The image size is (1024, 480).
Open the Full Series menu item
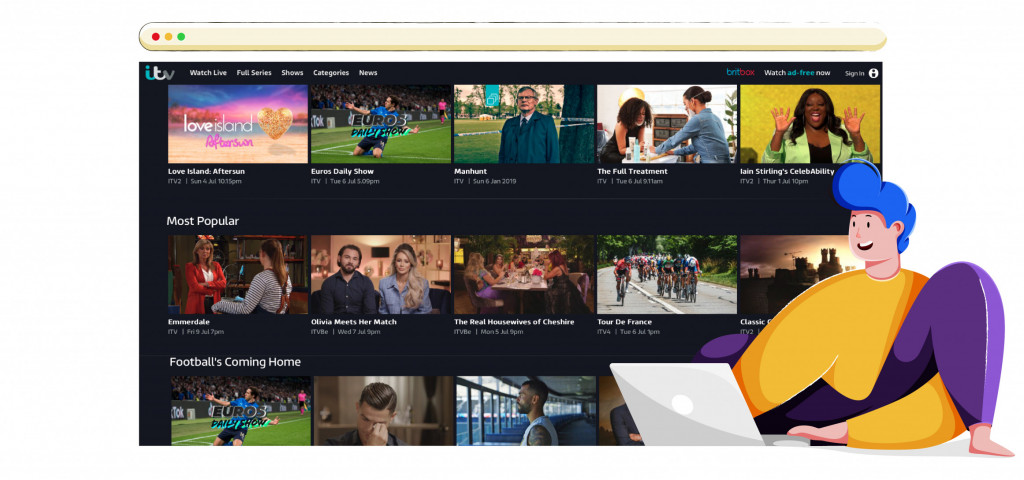coord(254,72)
